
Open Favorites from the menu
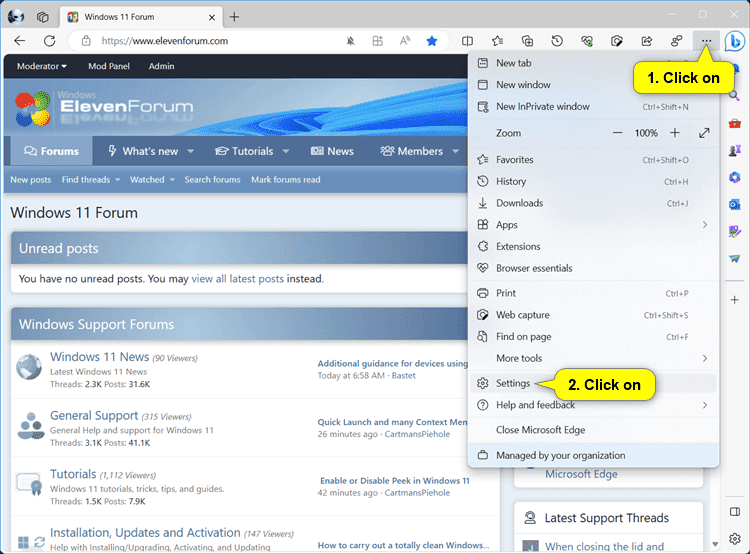pos(593,160)
